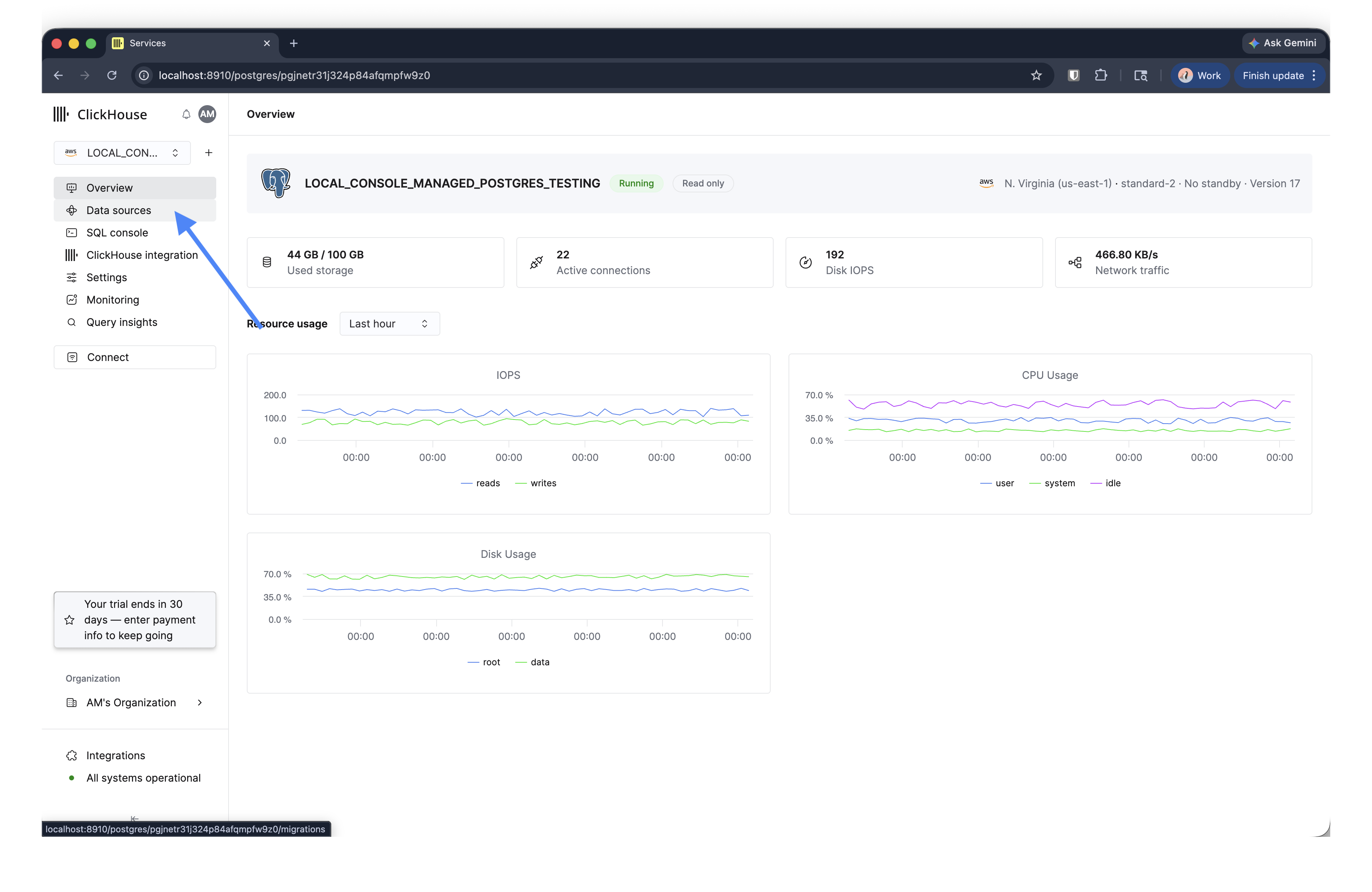Click Ask Gemini button

1283,43
